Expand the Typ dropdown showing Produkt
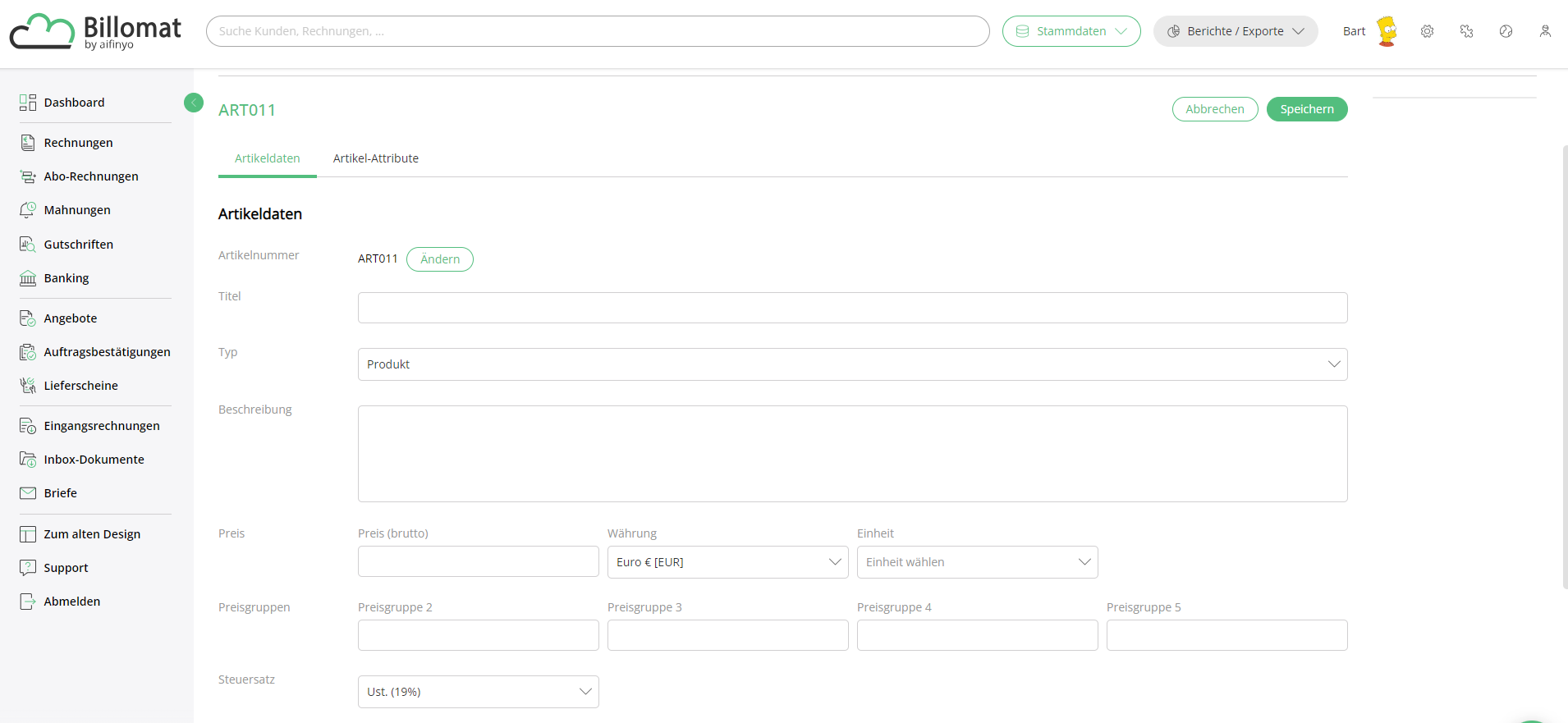1568x723 pixels. 852,364
